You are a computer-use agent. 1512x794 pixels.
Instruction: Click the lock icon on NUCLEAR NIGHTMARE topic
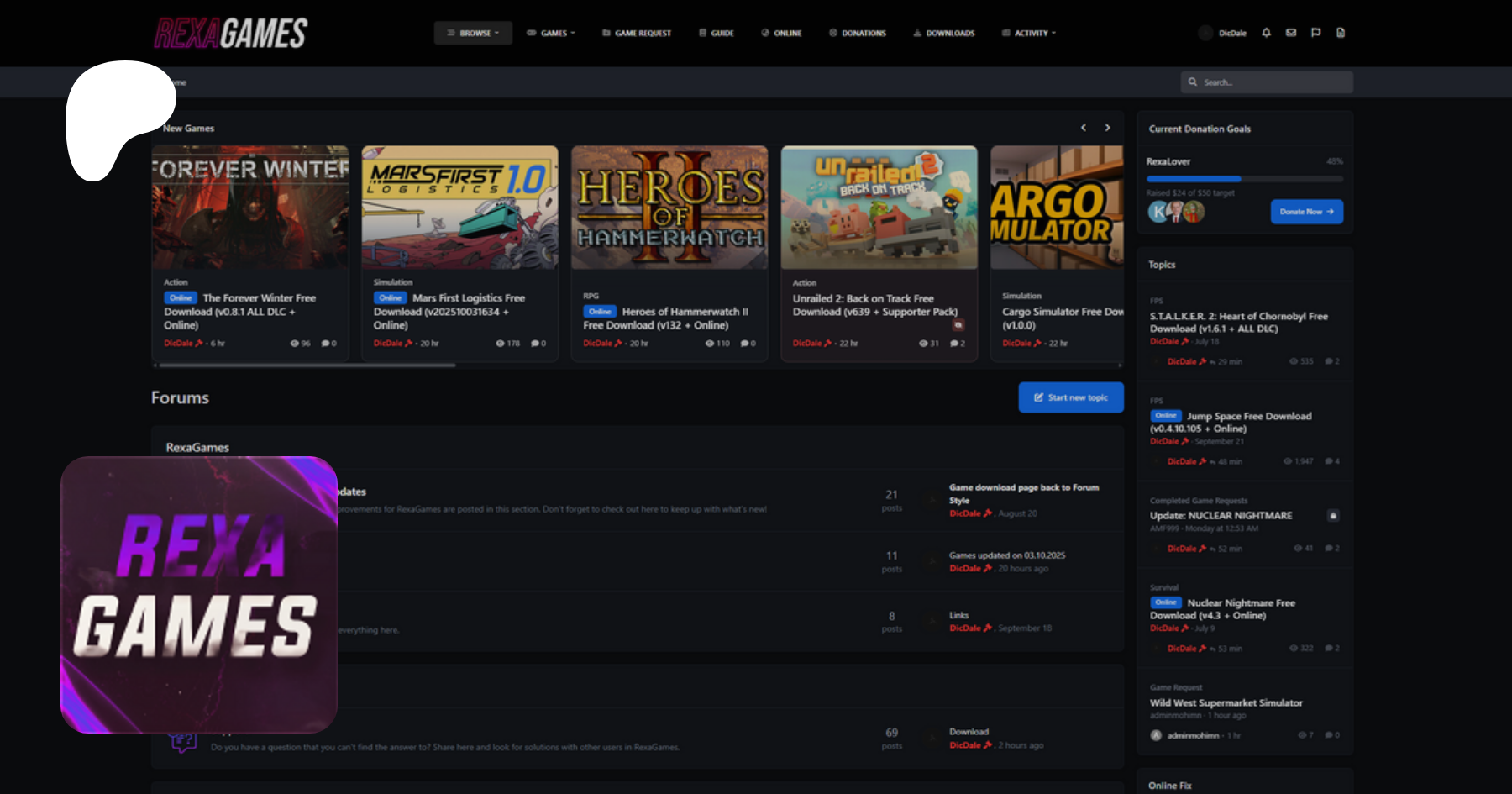coord(1332,516)
